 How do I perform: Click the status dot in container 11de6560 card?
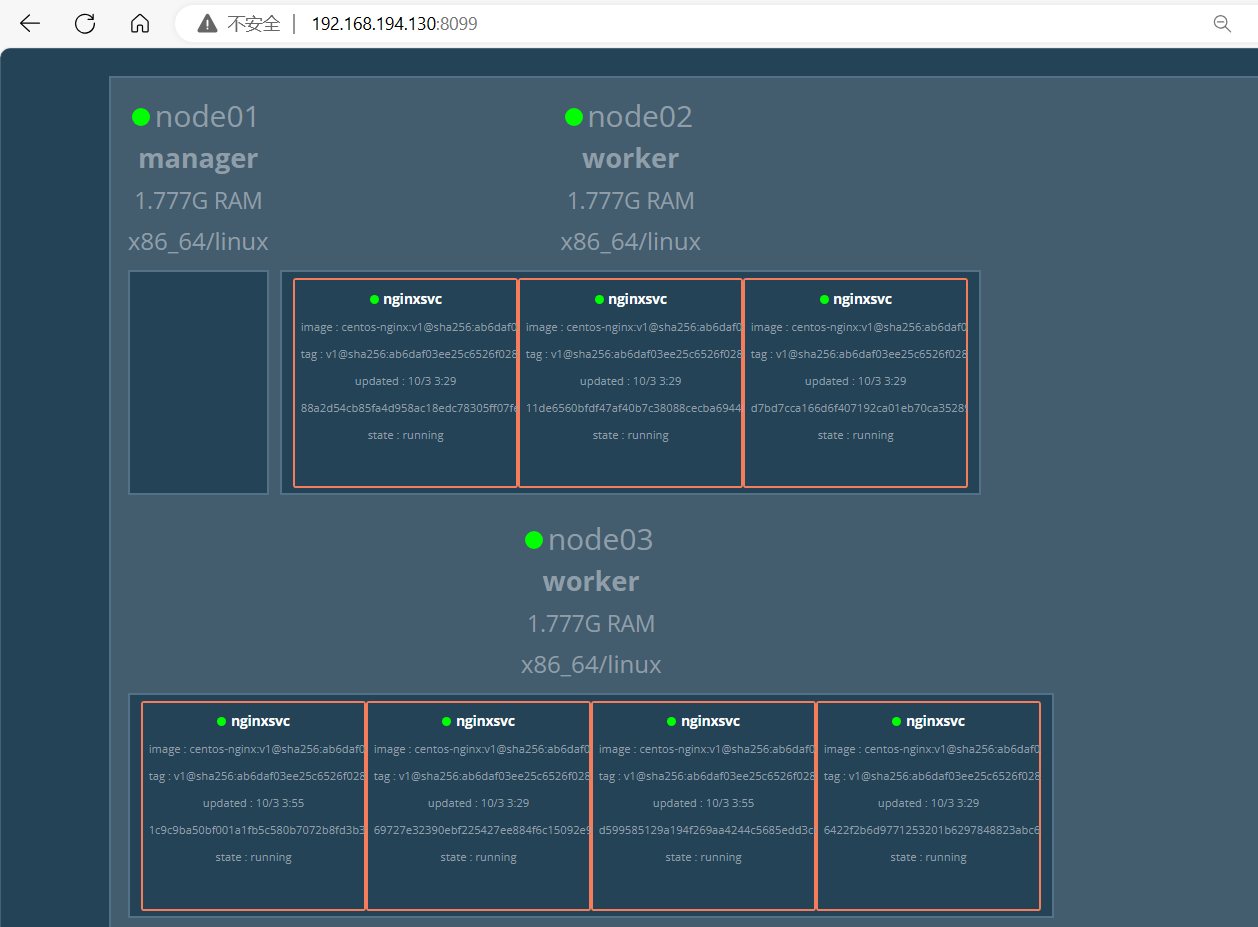tap(599, 299)
